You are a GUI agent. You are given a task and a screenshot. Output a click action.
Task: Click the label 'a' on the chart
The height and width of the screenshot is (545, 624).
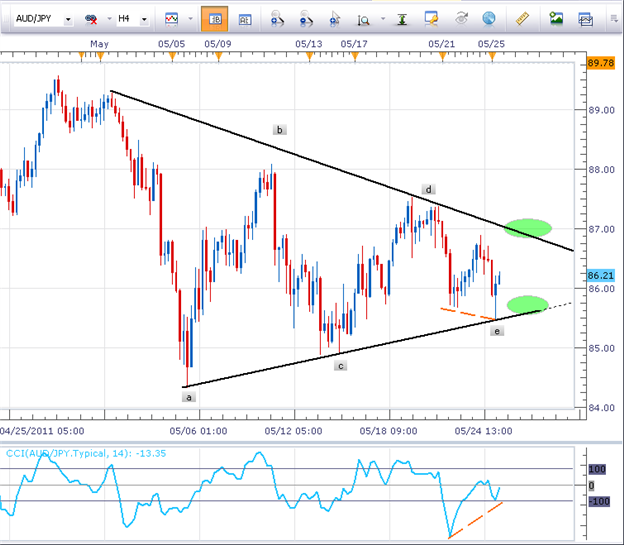[189, 397]
